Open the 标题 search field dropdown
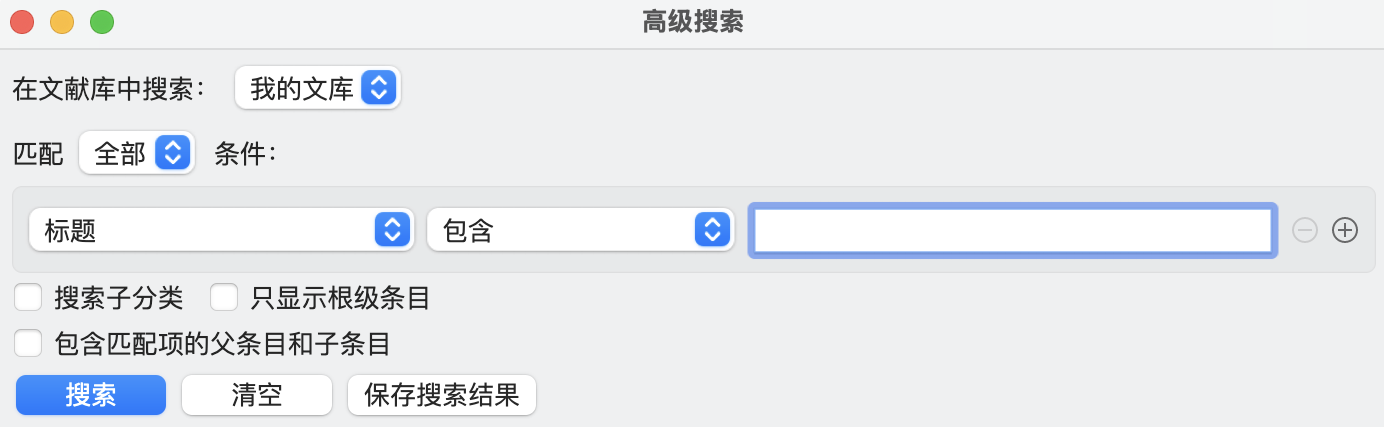The height and width of the screenshot is (444, 1384). (221, 231)
